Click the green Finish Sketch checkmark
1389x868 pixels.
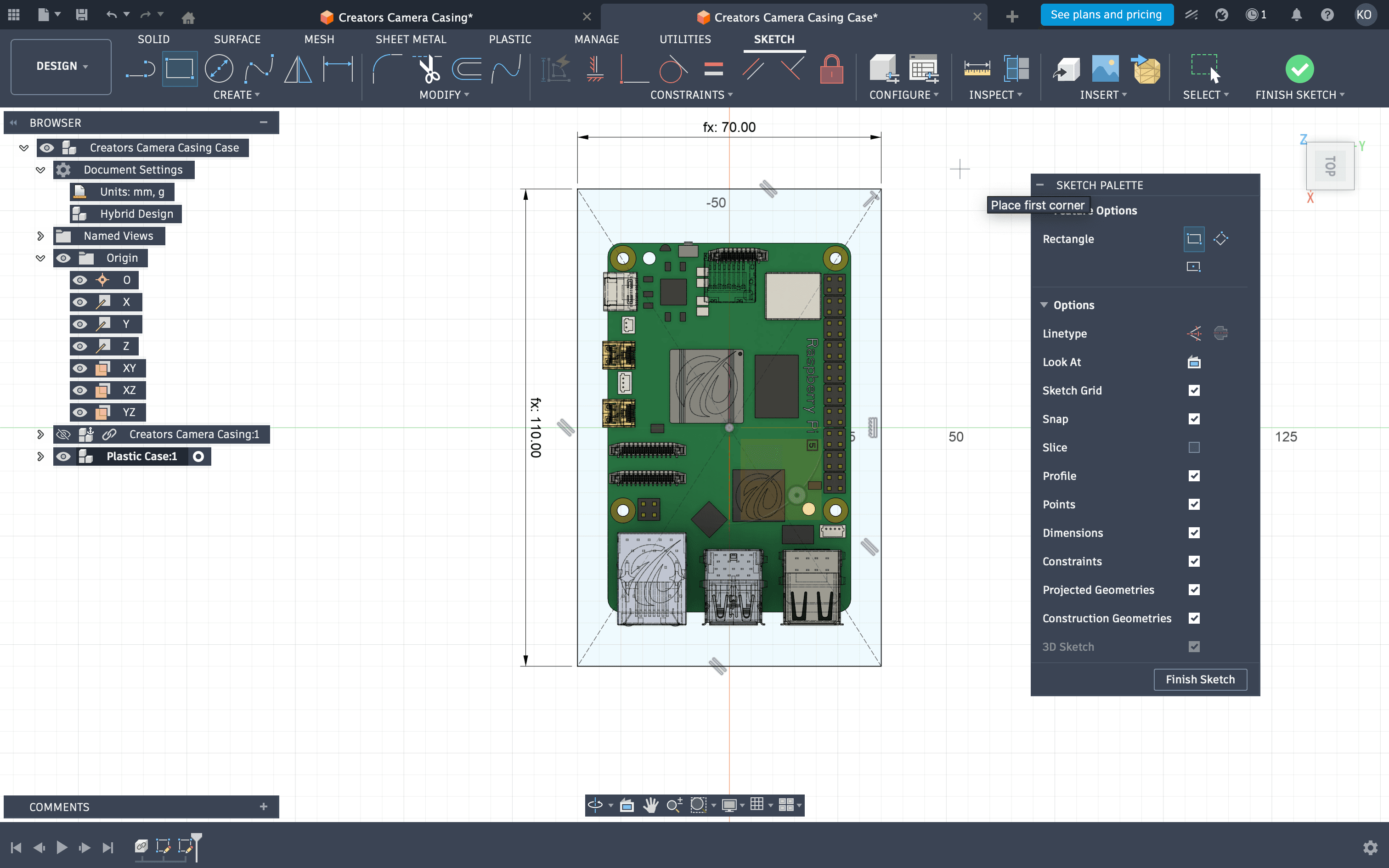(1299, 69)
